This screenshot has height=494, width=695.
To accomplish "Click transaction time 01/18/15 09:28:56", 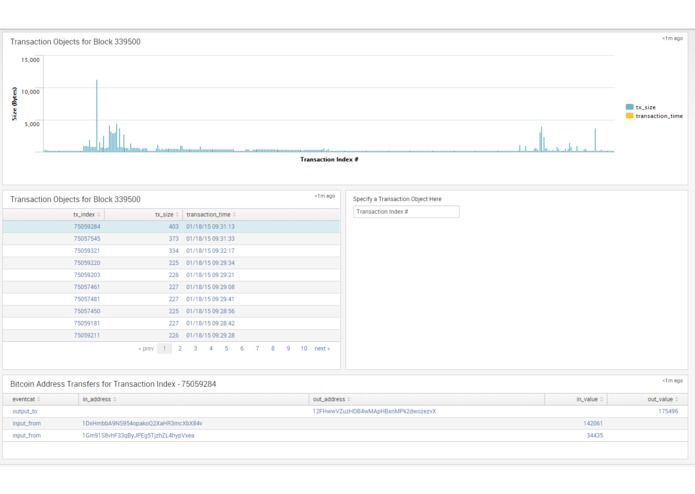I will click(x=211, y=311).
